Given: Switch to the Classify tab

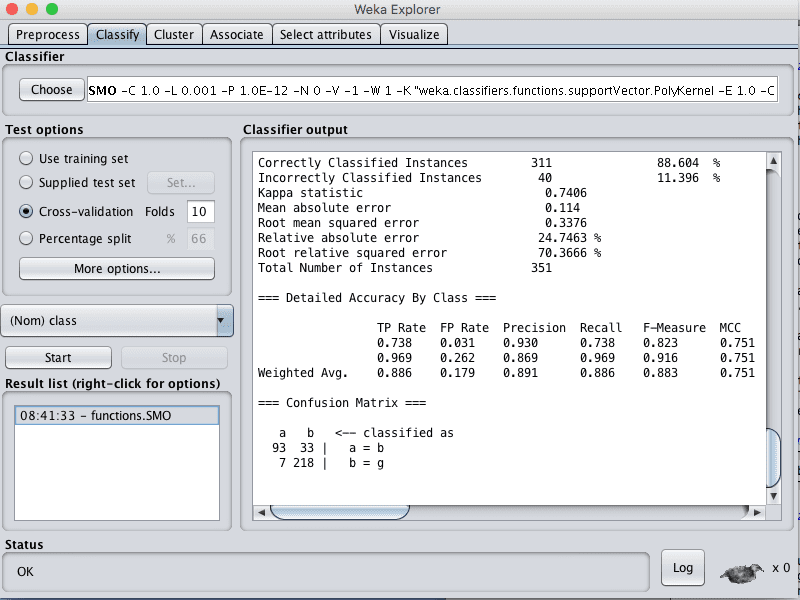Looking at the screenshot, I should [x=117, y=35].
